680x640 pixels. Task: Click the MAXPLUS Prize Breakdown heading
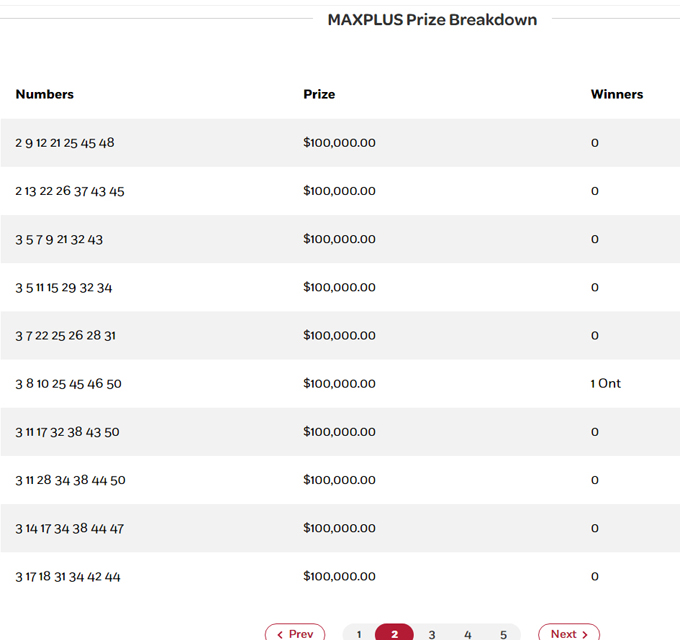432,20
